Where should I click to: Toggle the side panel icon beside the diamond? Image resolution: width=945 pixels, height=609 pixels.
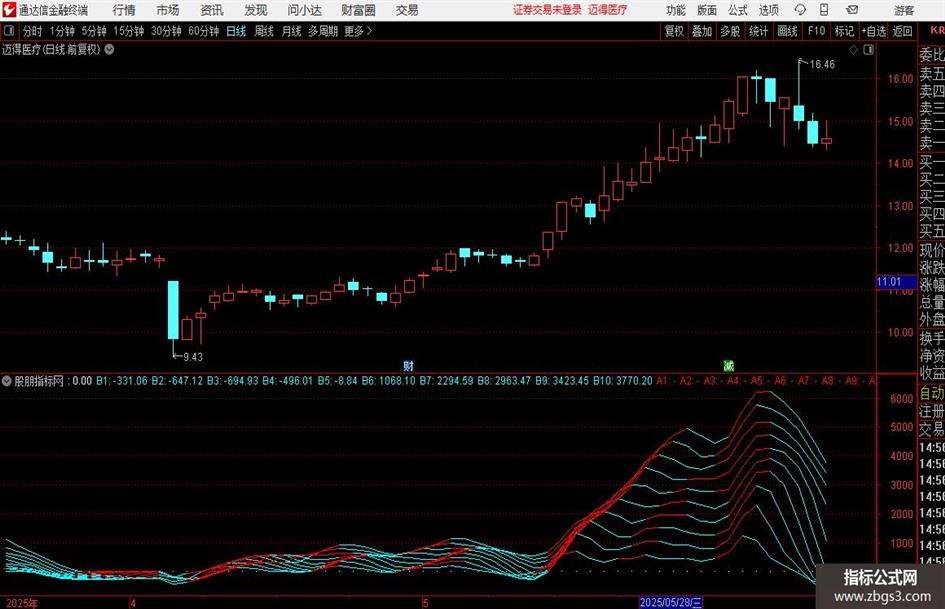point(868,50)
